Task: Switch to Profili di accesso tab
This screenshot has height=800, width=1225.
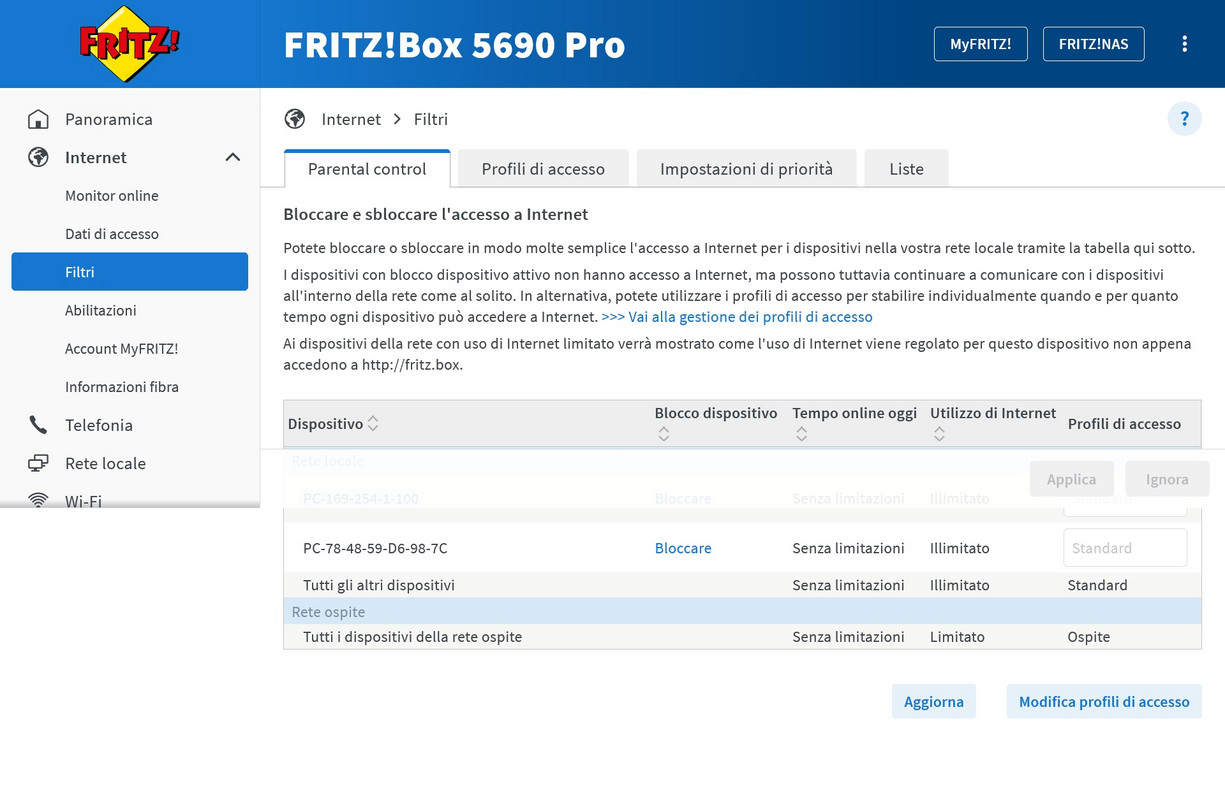Action: coord(543,169)
